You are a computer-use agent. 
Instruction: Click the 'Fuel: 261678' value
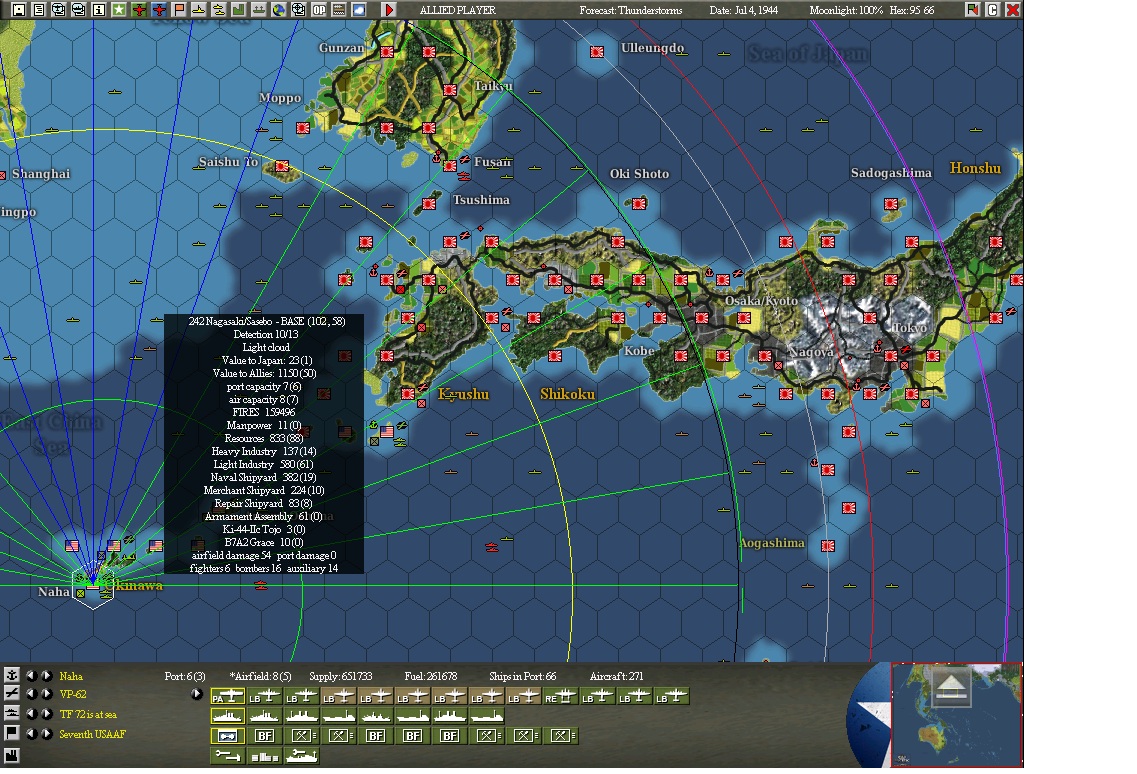(x=431, y=676)
